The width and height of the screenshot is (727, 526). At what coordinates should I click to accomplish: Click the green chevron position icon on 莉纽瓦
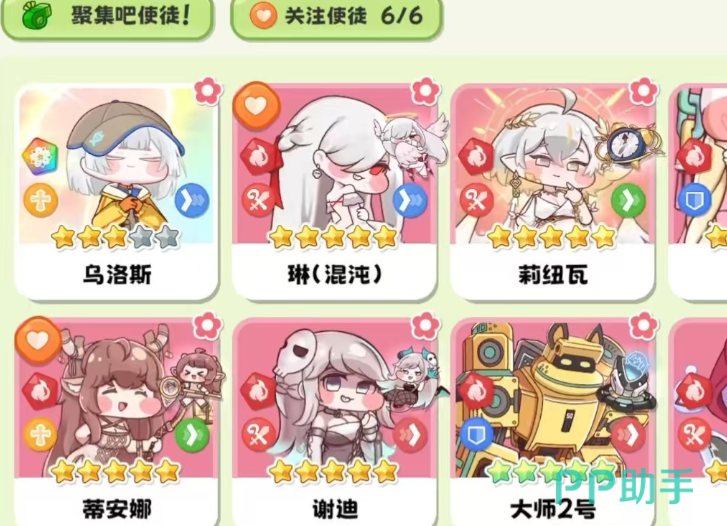(x=628, y=200)
